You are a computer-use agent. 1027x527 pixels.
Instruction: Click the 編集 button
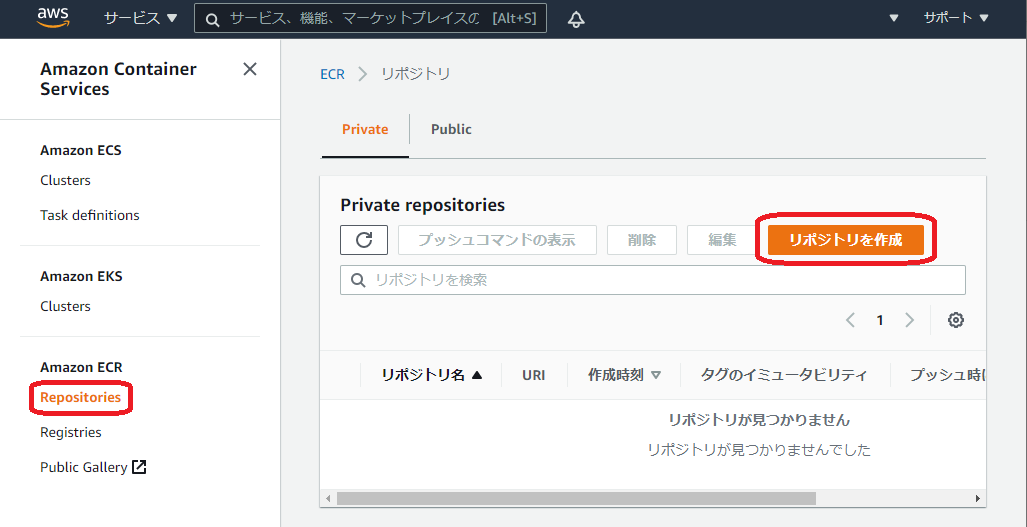pos(722,240)
